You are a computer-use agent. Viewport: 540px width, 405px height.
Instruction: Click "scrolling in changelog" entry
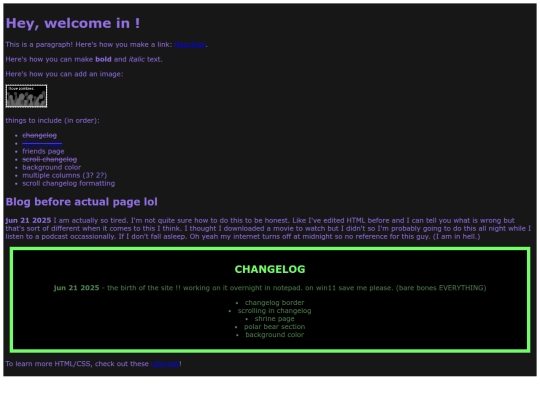pyautogui.click(x=274, y=311)
